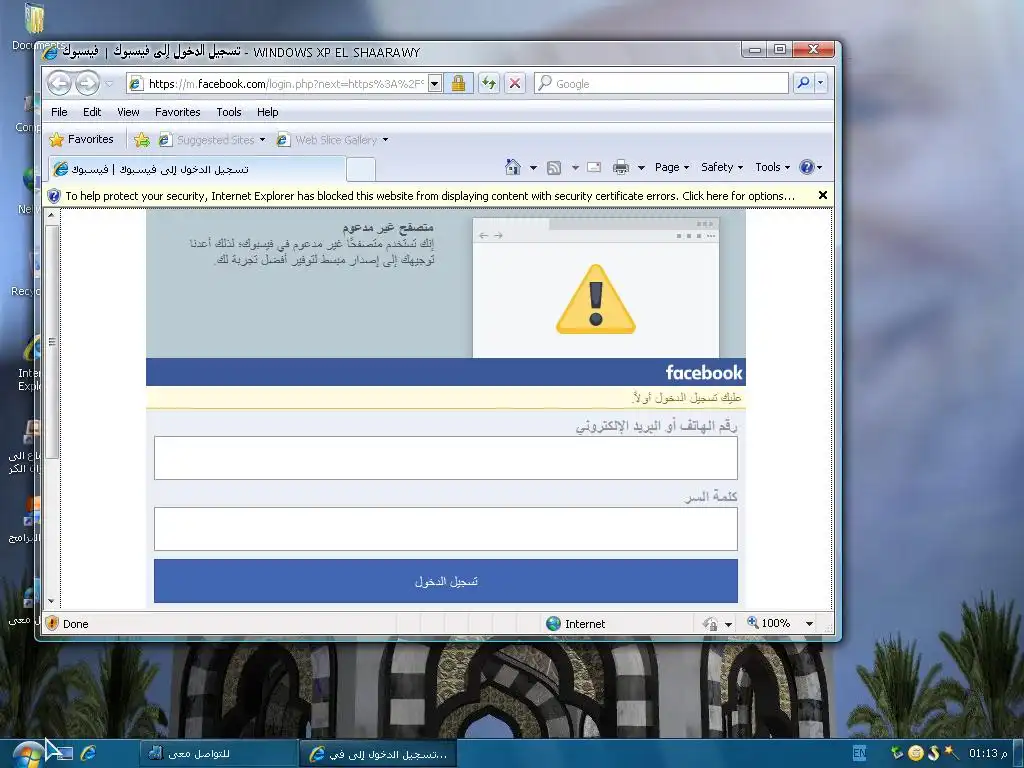The width and height of the screenshot is (1024, 768).
Task: Select the Facebook login tab
Action: [x=196, y=169]
